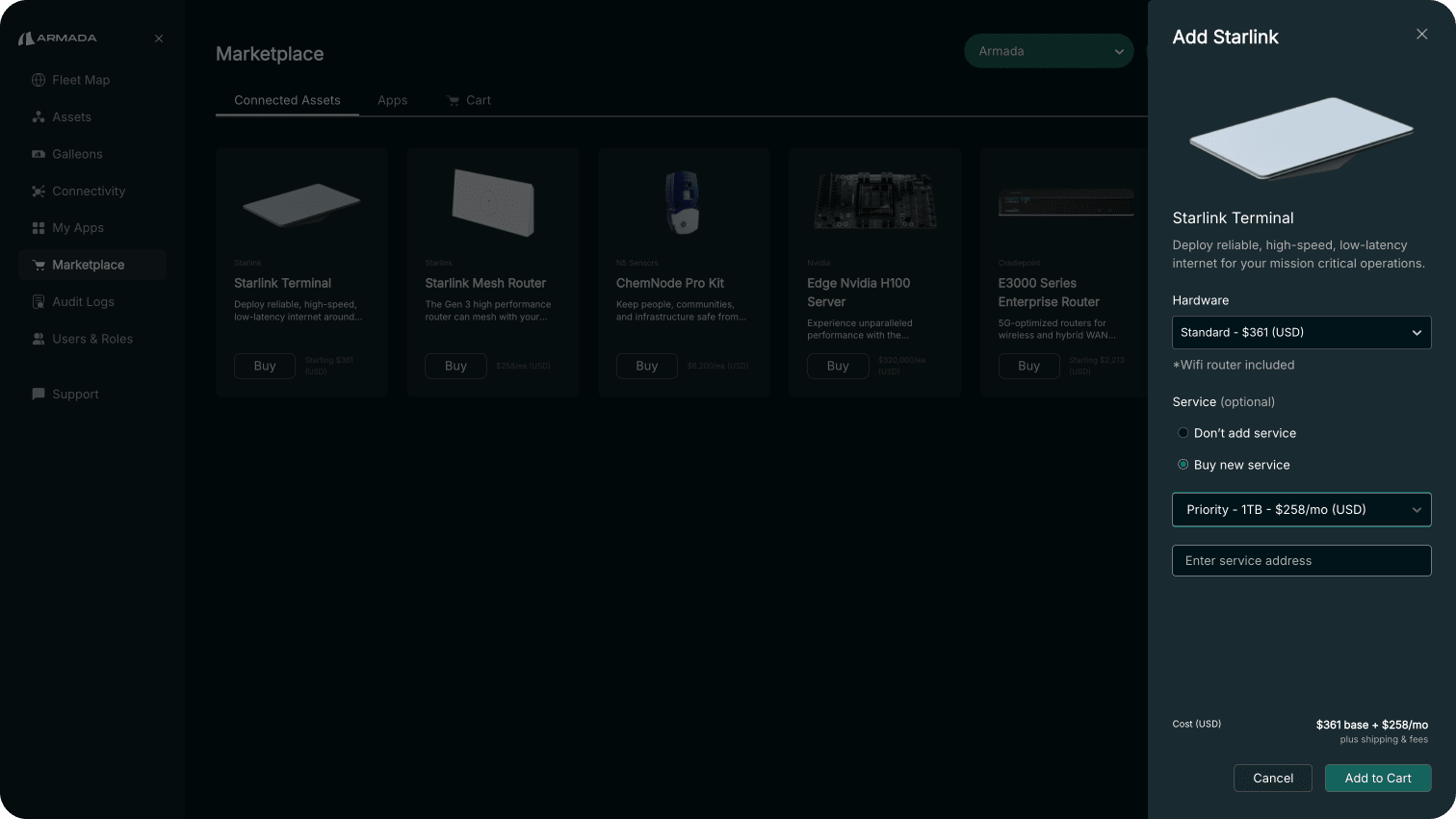Click 'plus shipping & fees' text
Viewport: 1456px width, 819px height.
pos(1384,739)
